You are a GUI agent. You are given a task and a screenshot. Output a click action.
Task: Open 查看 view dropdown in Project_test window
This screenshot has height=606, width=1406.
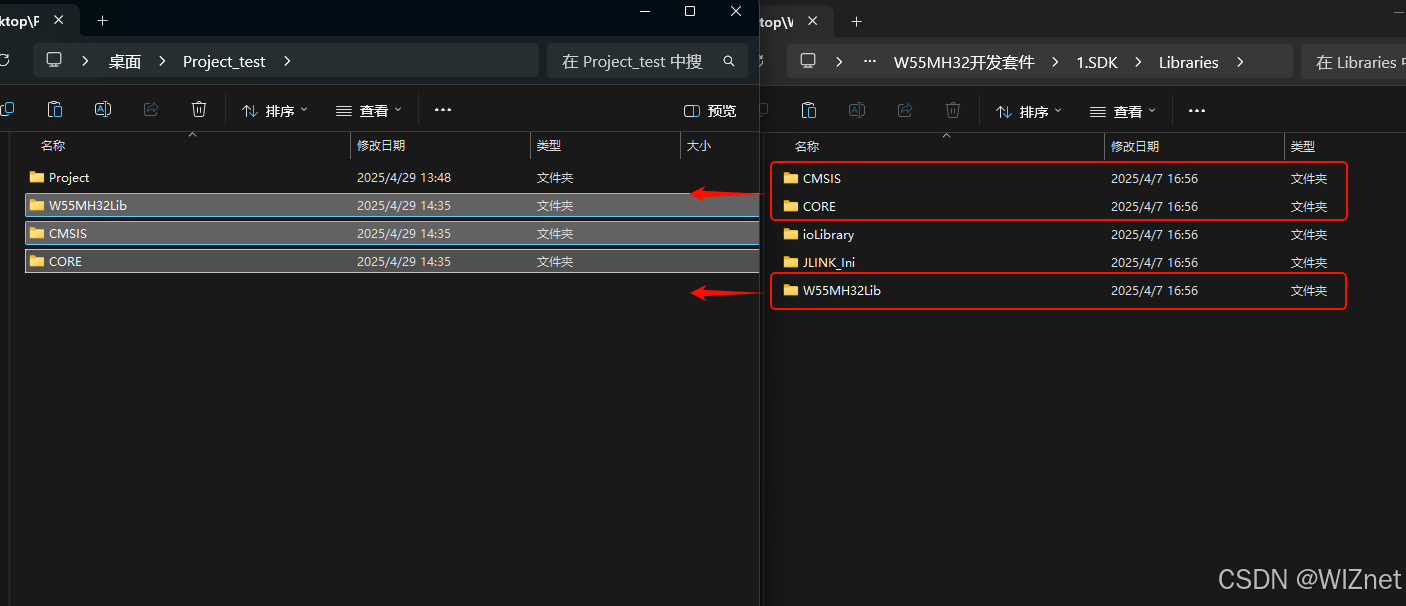[369, 111]
